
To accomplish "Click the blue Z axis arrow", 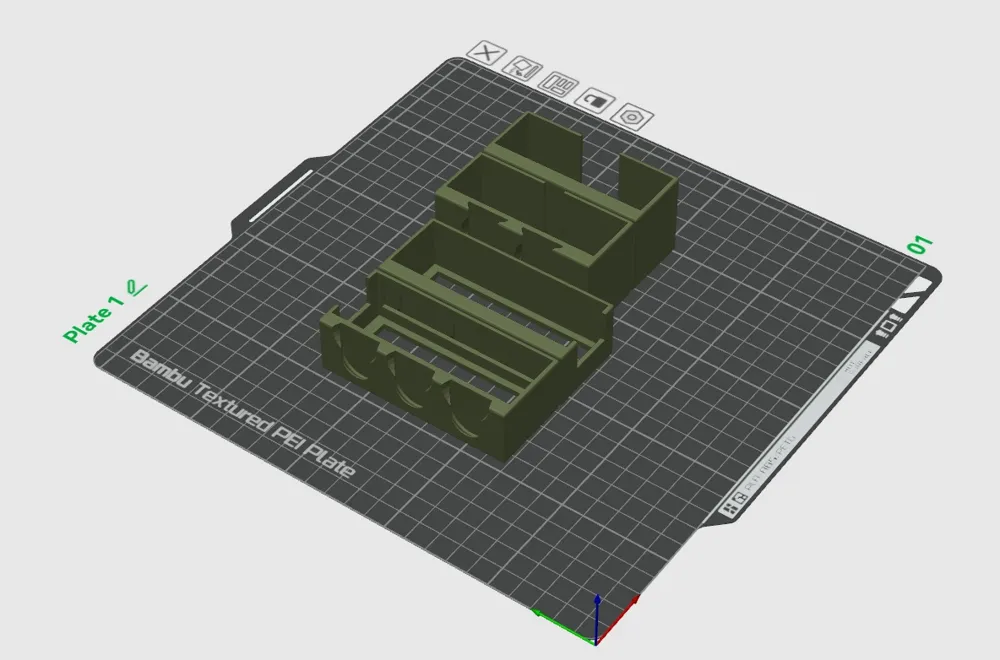I will [x=597, y=619].
